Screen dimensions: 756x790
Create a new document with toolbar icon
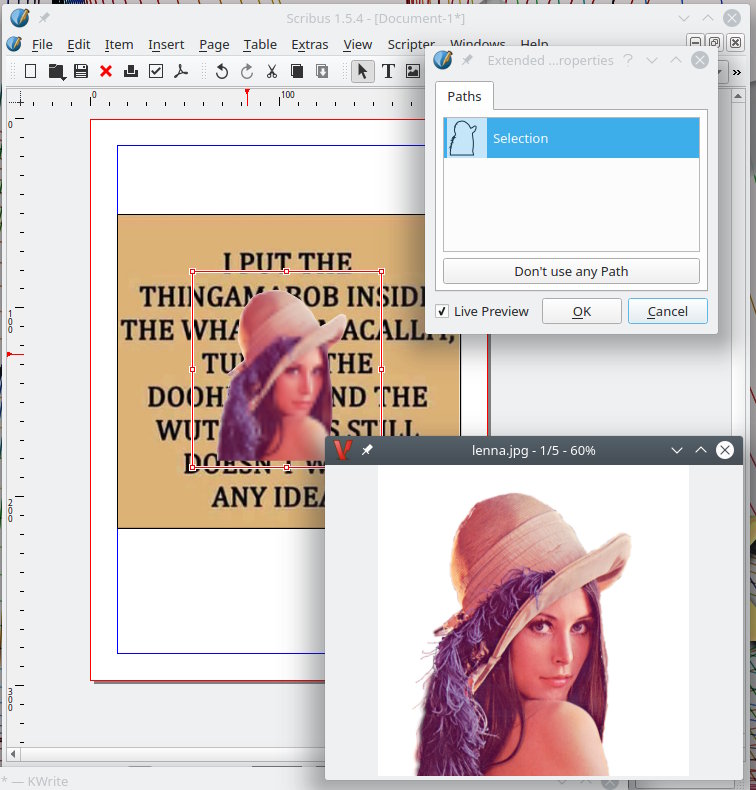tap(30, 71)
